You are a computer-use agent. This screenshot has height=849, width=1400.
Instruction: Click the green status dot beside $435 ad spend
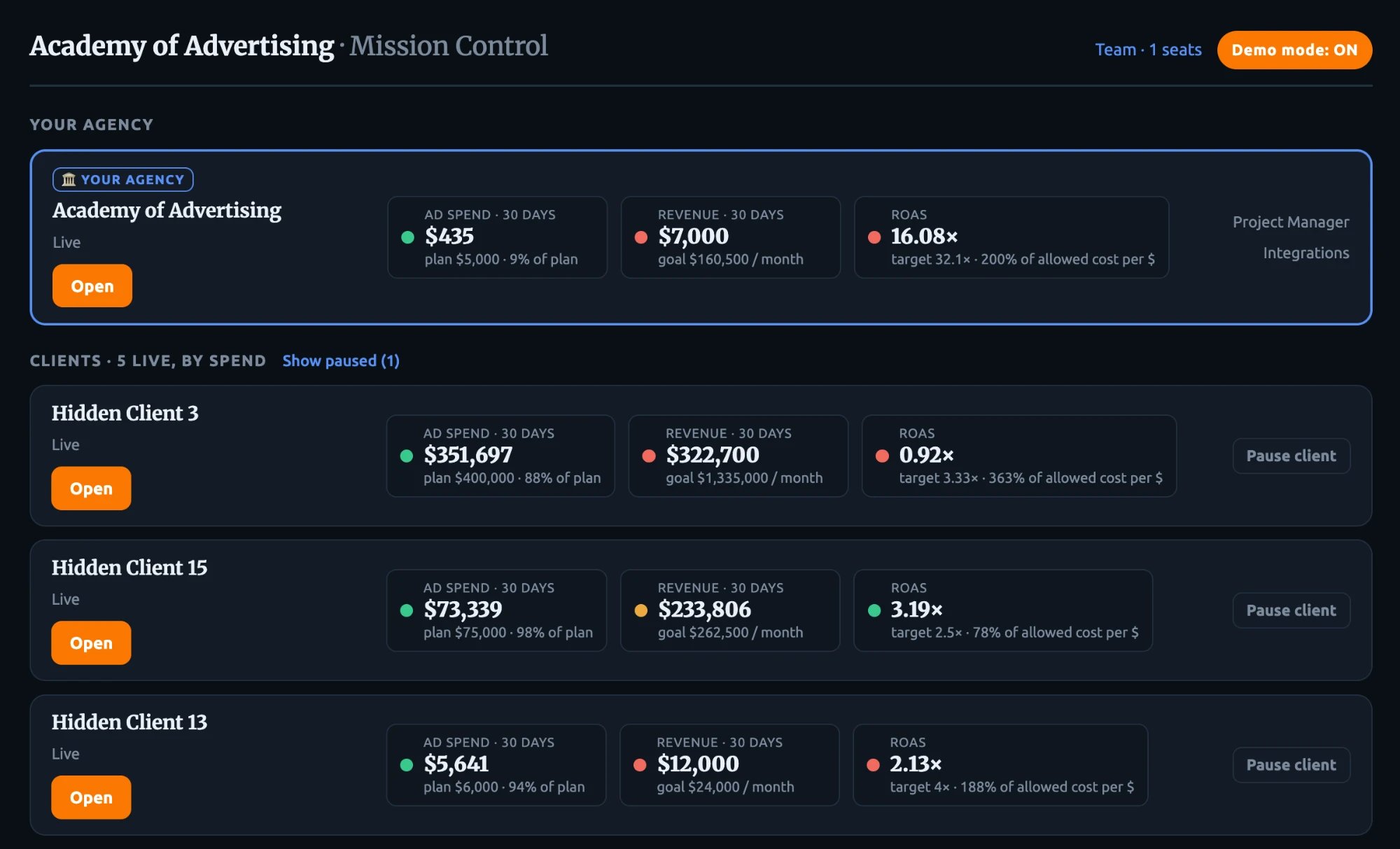pos(407,237)
